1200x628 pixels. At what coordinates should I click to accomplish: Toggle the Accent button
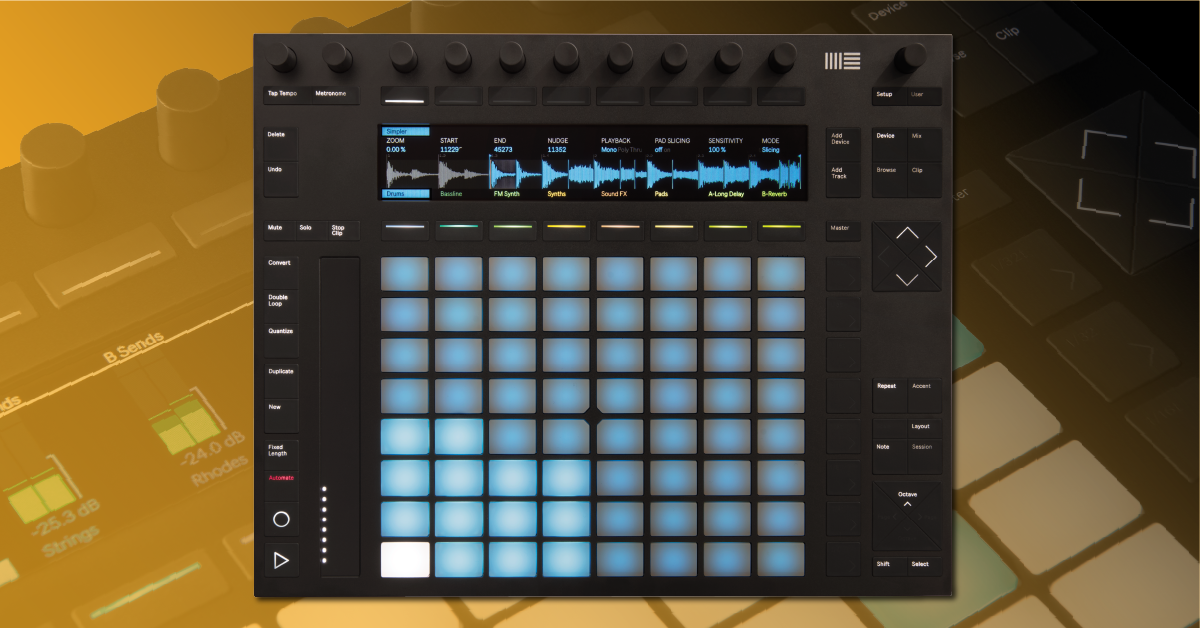coord(923,395)
